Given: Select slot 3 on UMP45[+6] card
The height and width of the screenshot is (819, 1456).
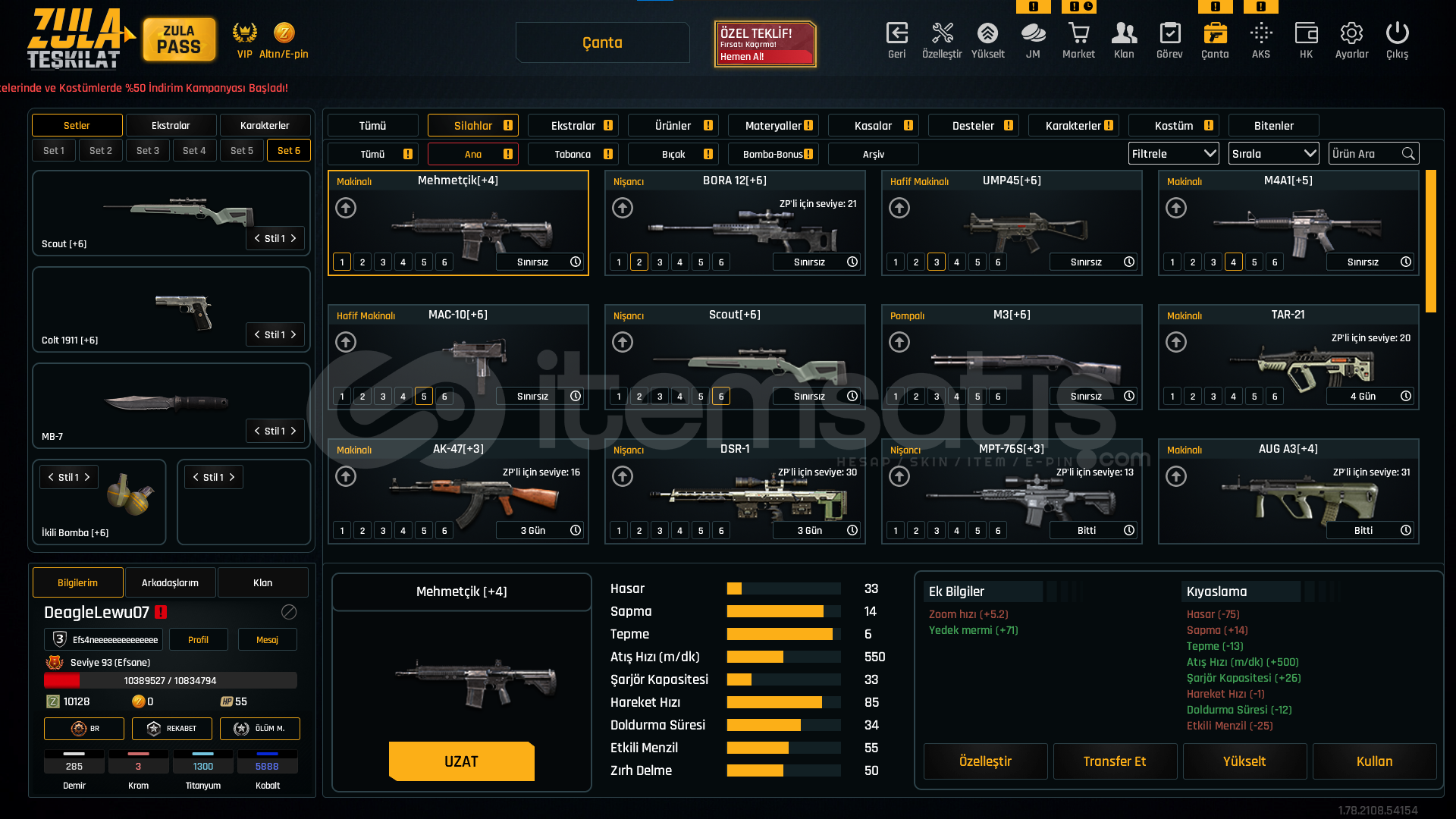Looking at the screenshot, I should click(937, 262).
